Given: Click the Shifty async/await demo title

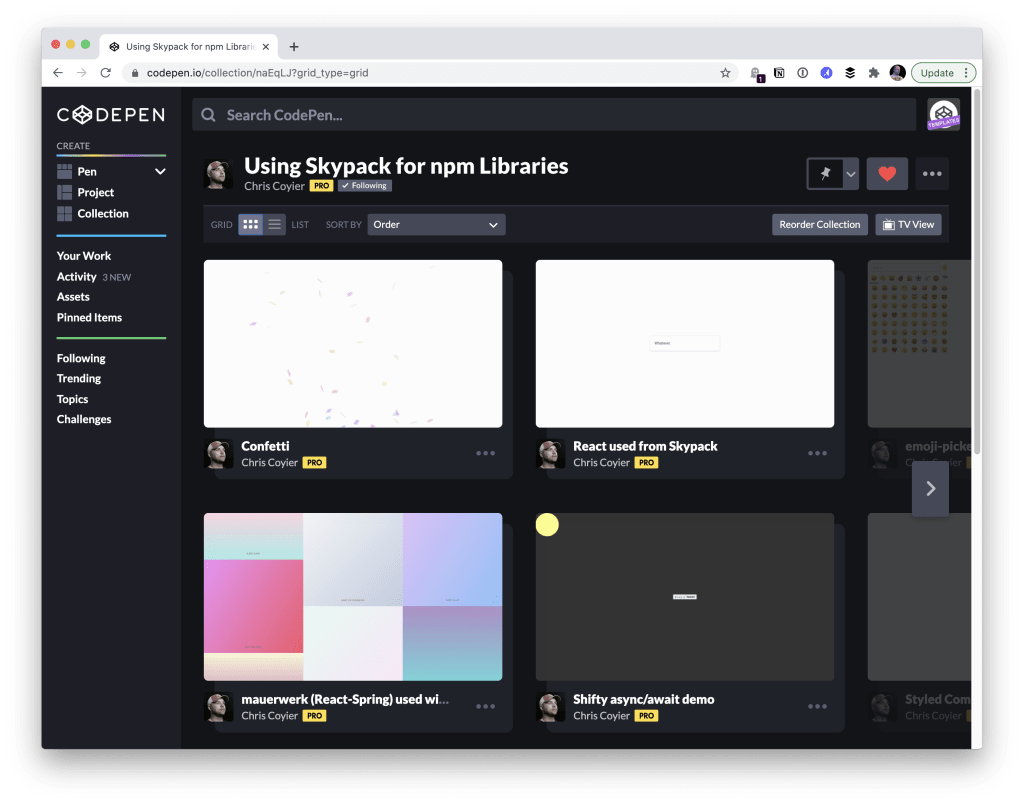Looking at the screenshot, I should pos(643,699).
